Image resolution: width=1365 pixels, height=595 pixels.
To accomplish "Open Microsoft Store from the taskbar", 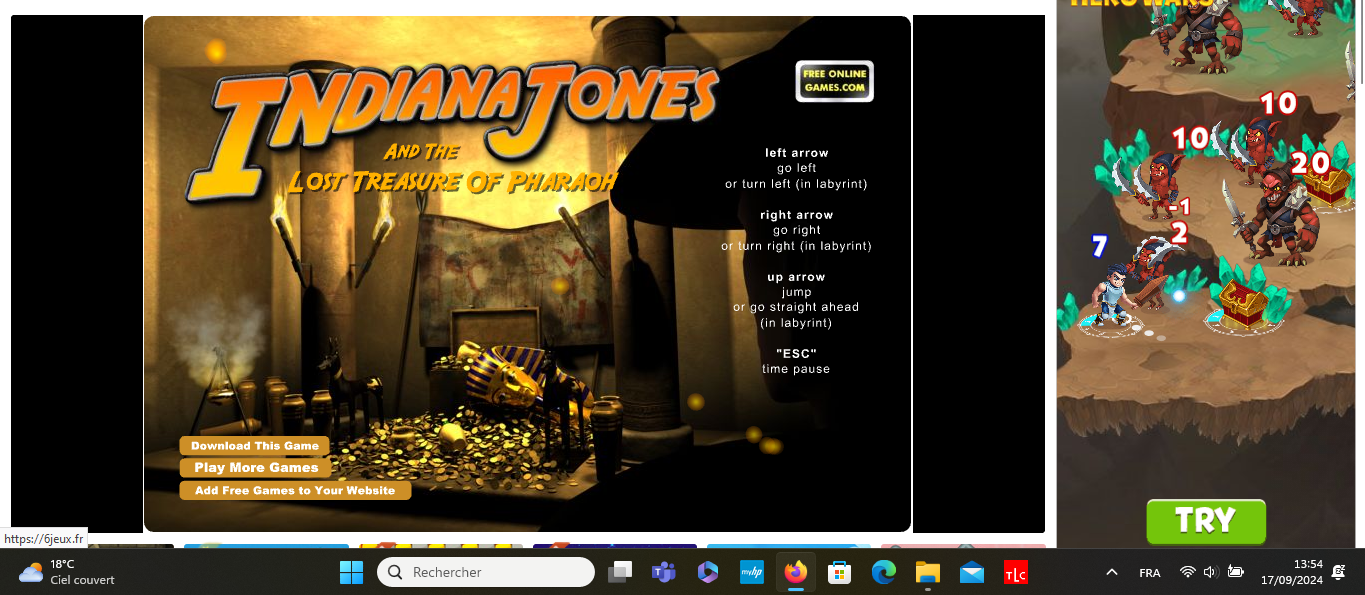I will [840, 572].
